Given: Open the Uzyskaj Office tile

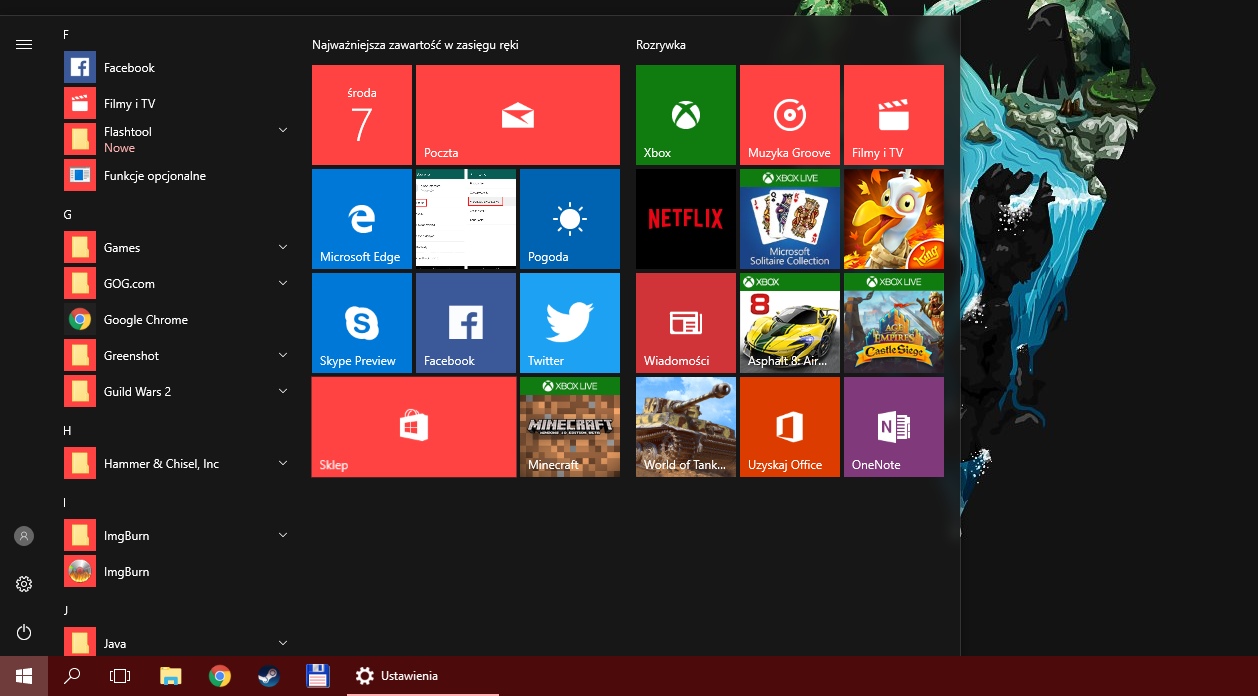Looking at the screenshot, I should point(790,427).
